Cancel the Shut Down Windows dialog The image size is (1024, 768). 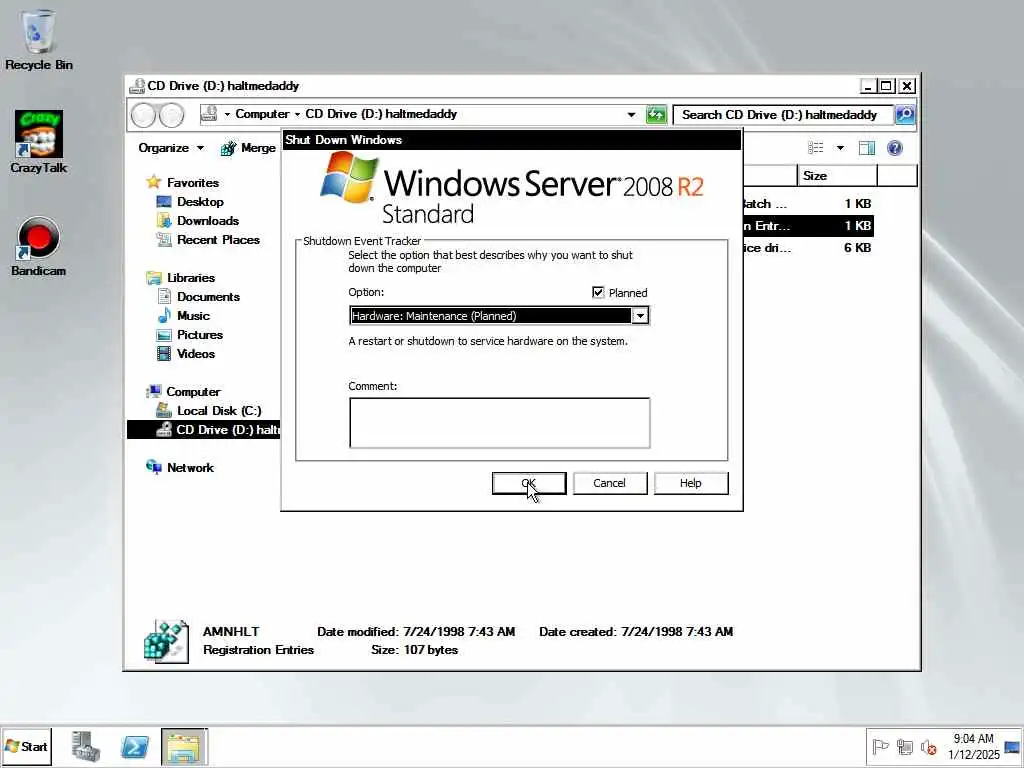point(609,483)
